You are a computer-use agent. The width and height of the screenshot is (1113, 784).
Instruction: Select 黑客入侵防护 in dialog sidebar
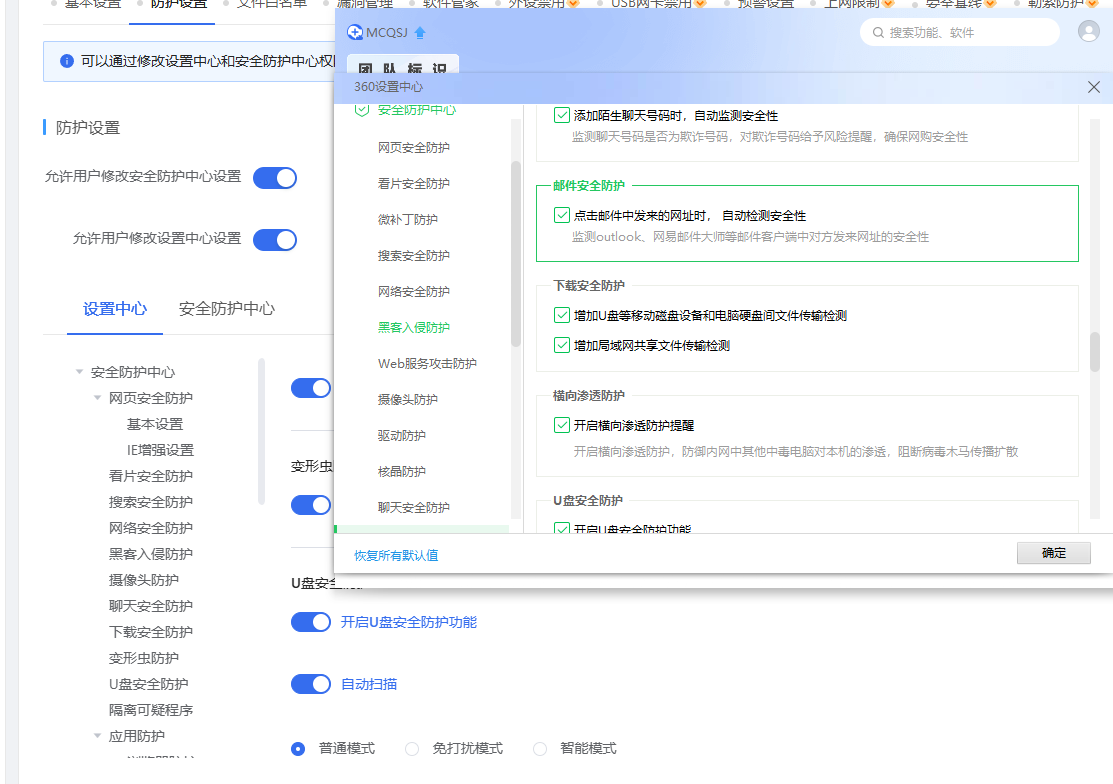point(413,328)
